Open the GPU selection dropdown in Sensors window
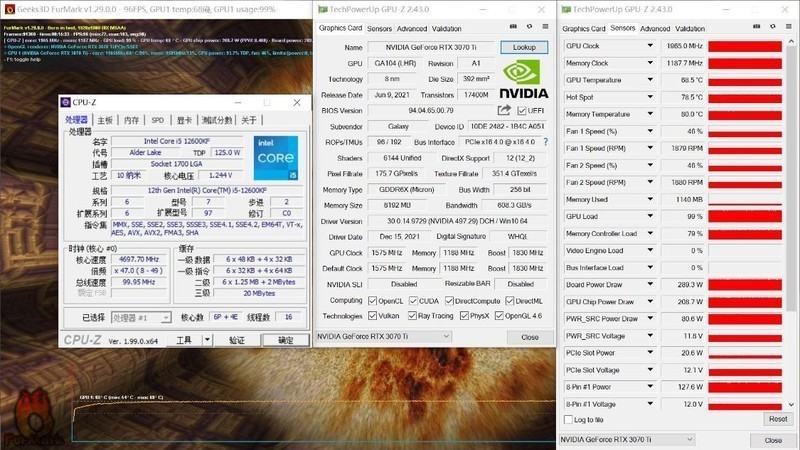 (x=627, y=439)
